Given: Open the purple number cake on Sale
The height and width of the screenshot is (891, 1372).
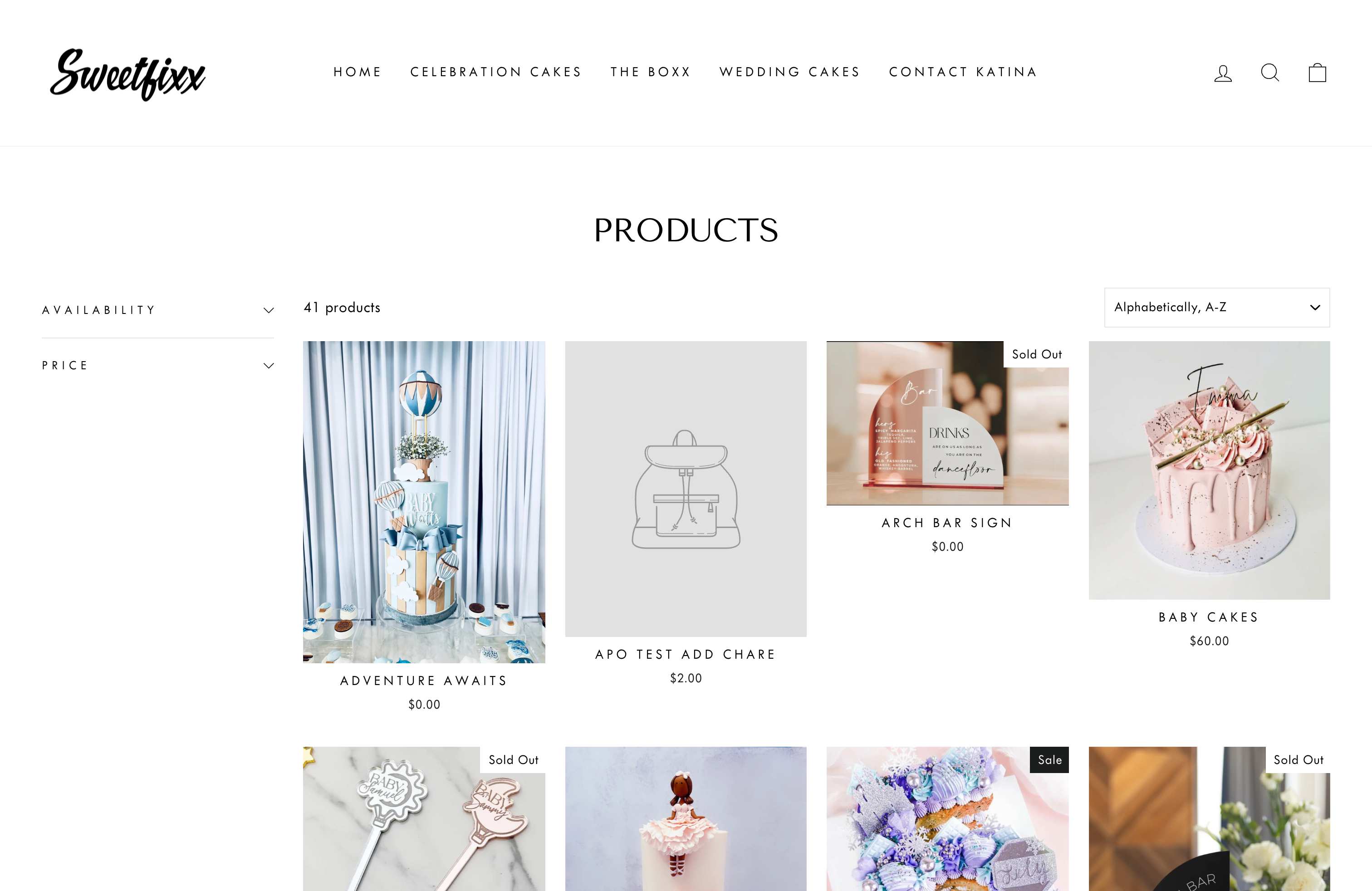Looking at the screenshot, I should [947, 819].
